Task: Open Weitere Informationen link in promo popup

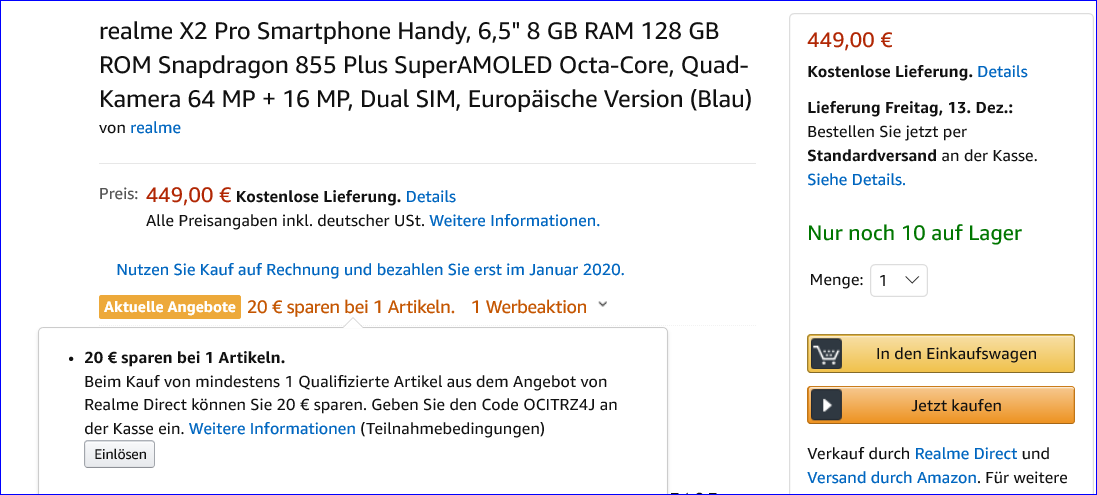Action: (272, 428)
